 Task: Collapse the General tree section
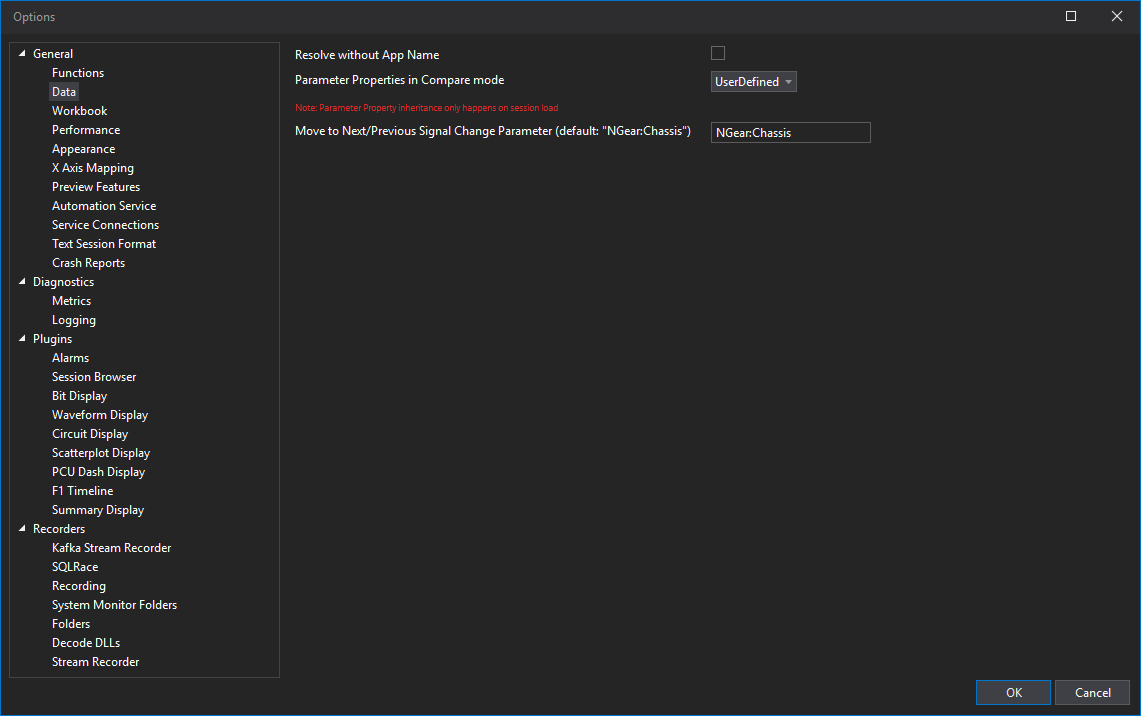click(x=22, y=53)
